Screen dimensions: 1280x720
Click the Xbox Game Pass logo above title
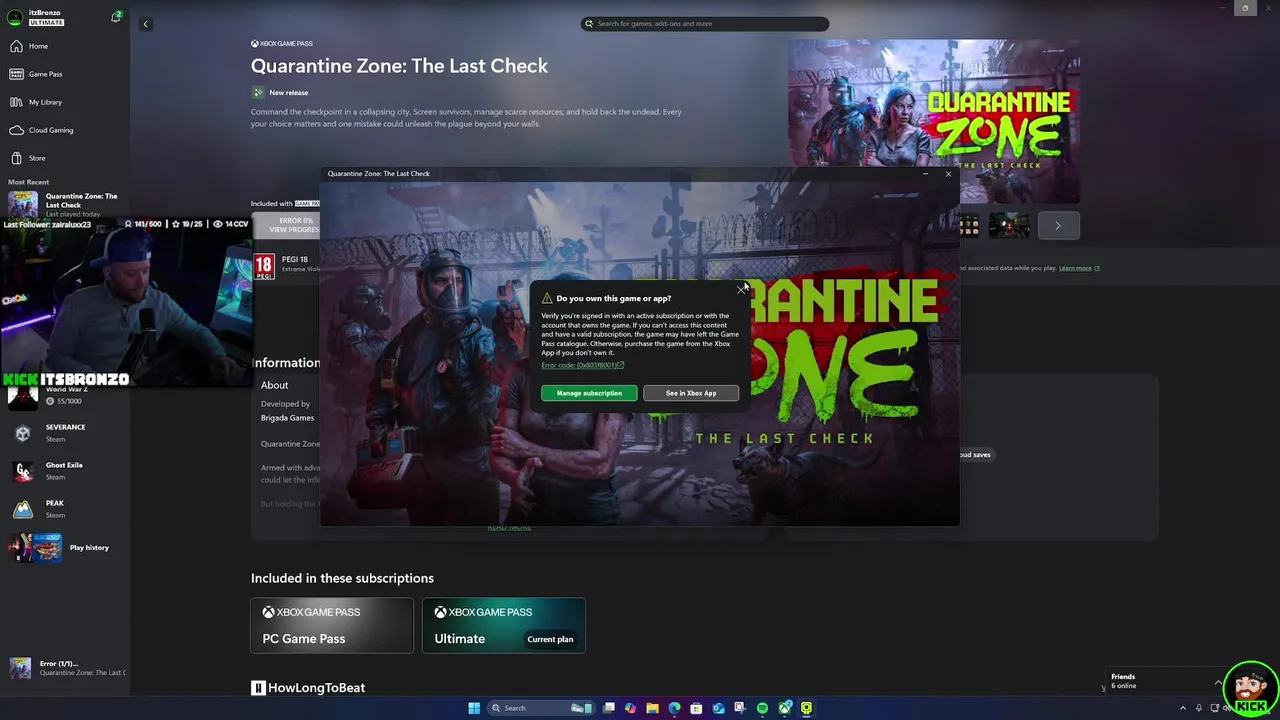tap(282, 44)
